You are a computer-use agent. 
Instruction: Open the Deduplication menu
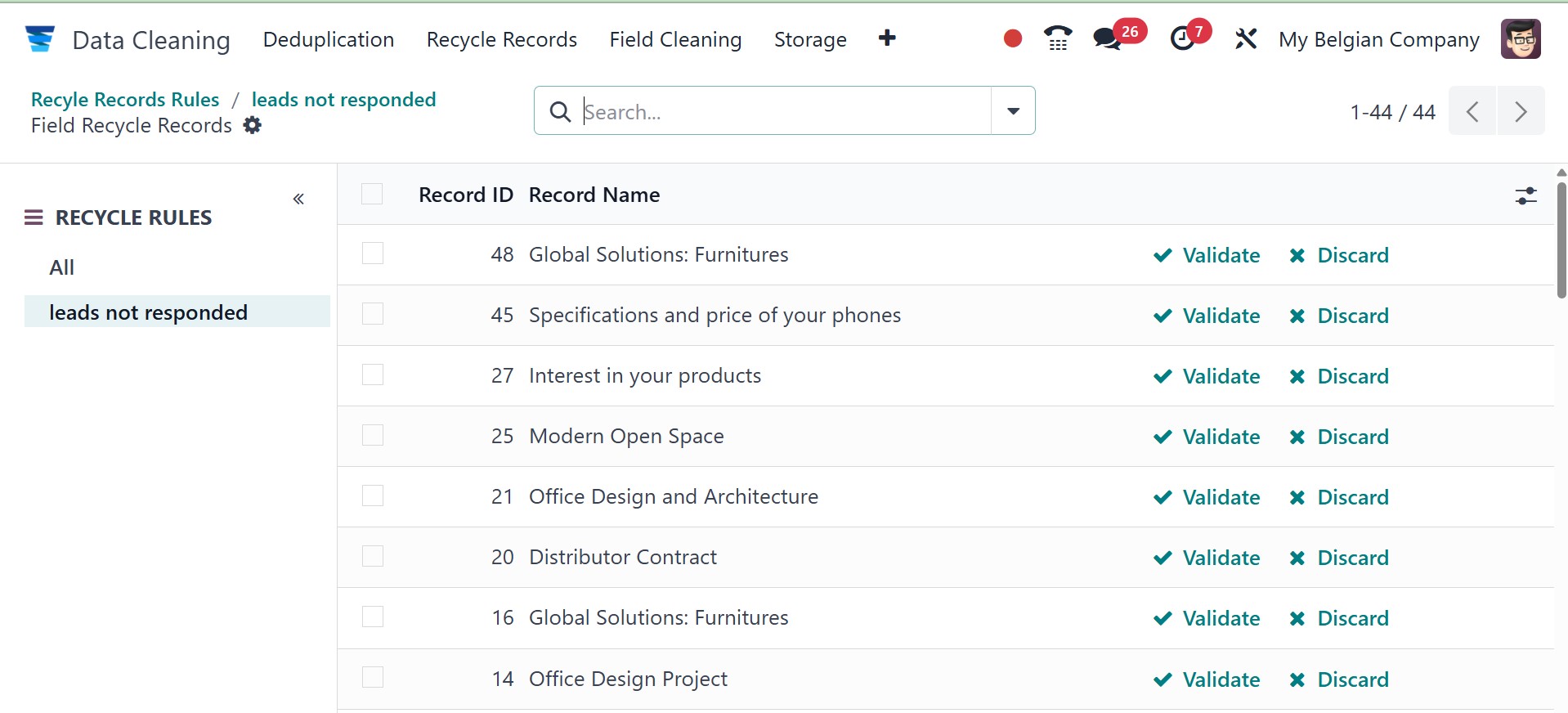[328, 39]
